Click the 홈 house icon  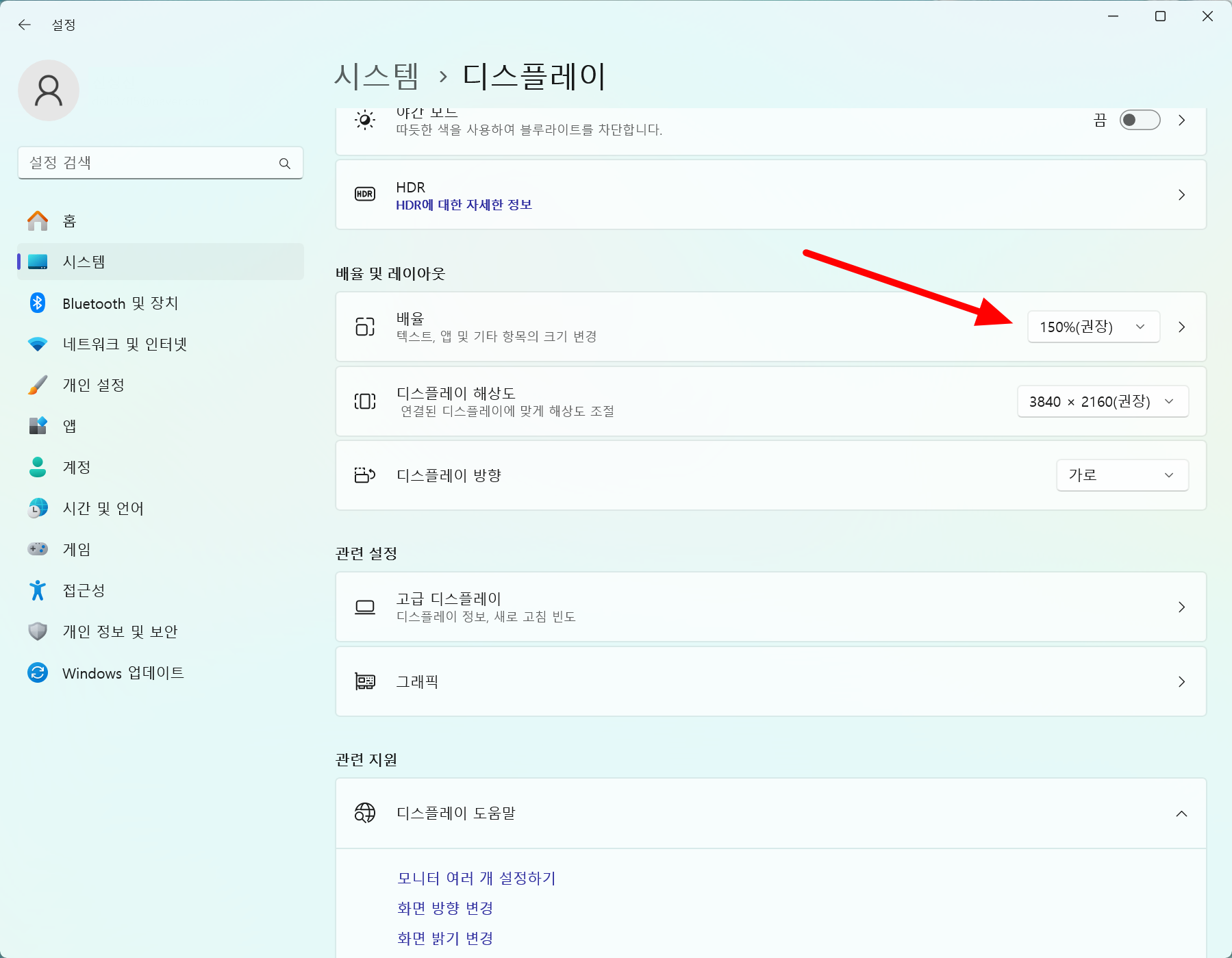[x=38, y=220]
